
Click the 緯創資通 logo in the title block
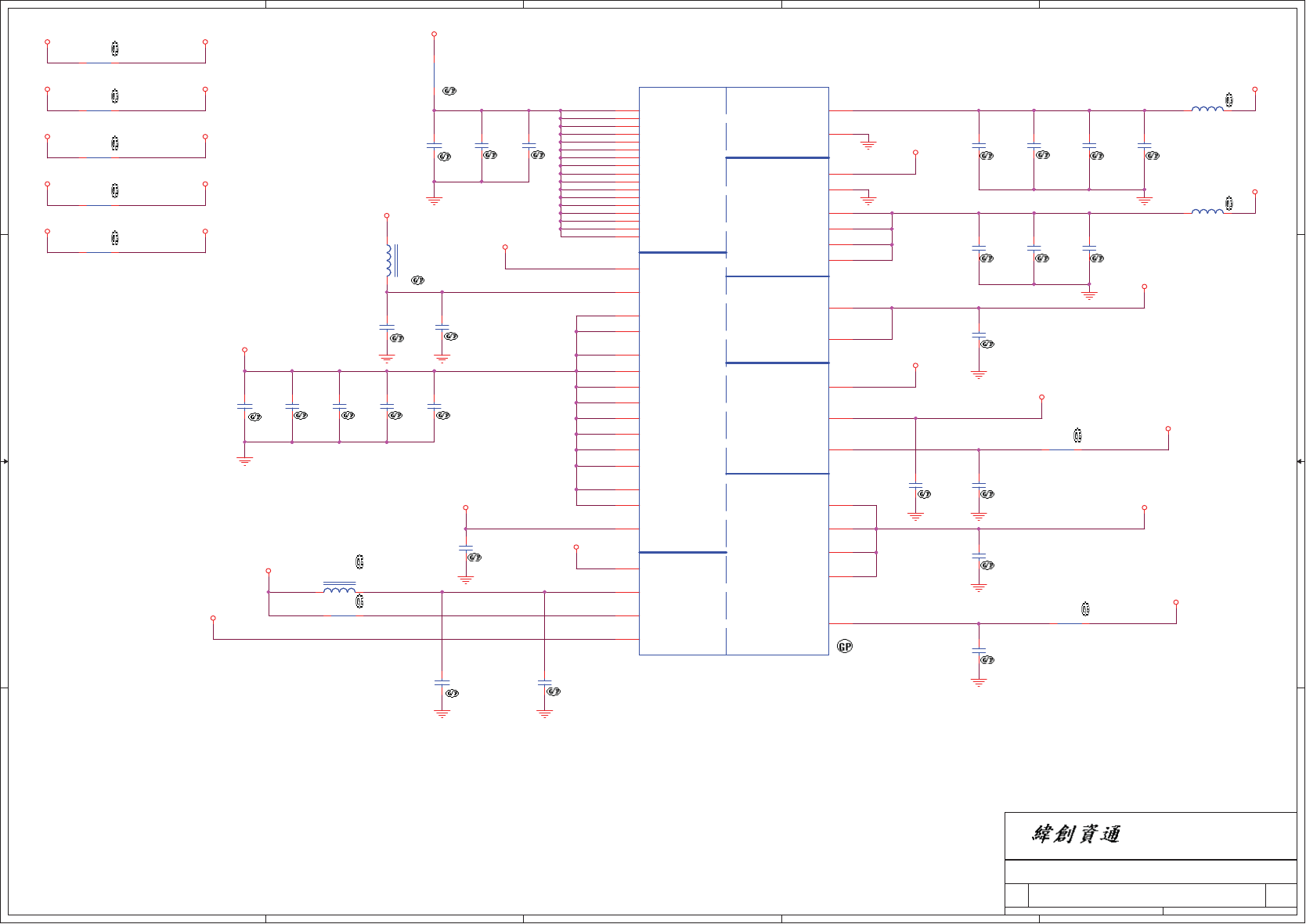1076,834
